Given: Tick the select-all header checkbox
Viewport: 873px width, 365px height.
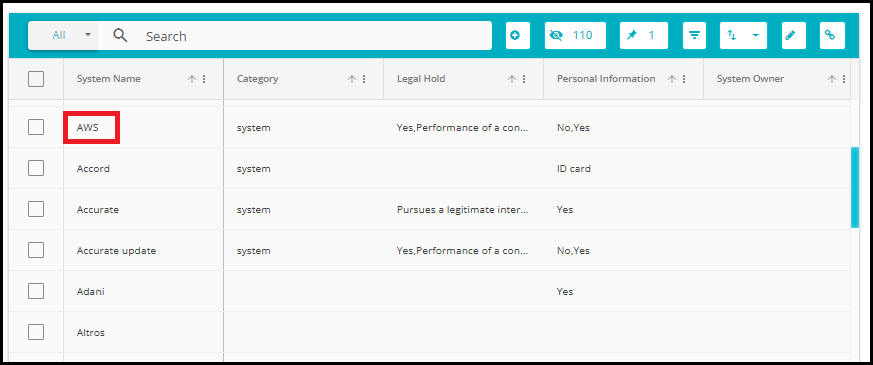Looking at the screenshot, I should 36,79.
